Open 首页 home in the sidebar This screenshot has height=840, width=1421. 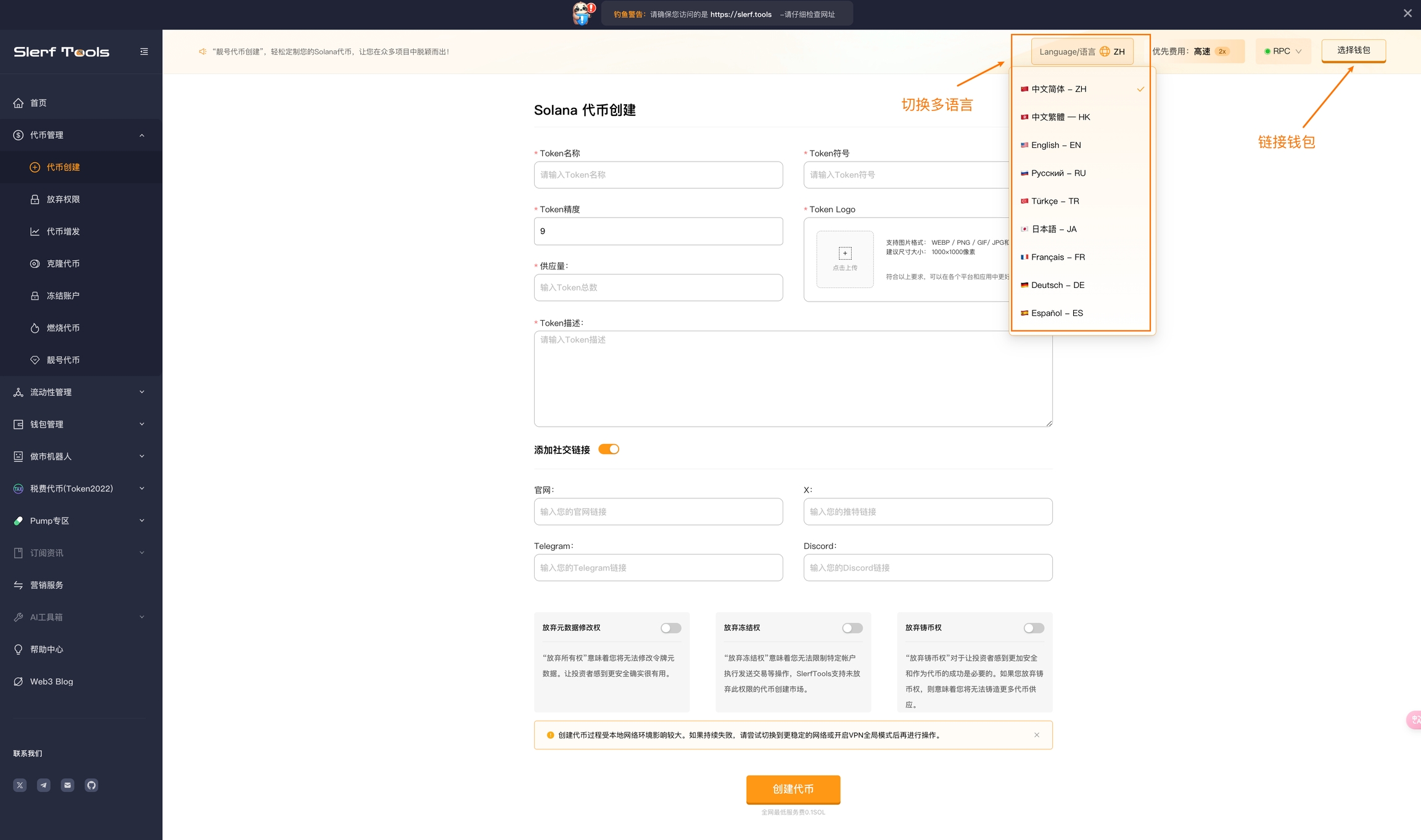[x=38, y=103]
